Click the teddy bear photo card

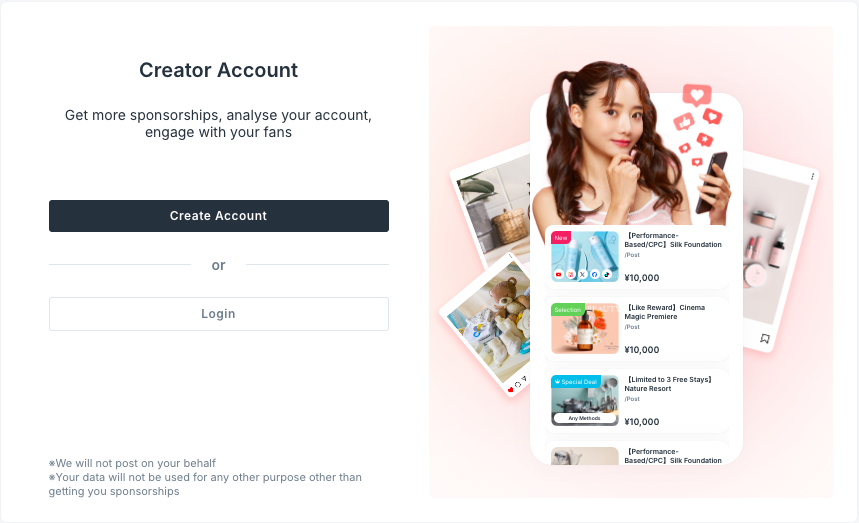tap(487, 323)
